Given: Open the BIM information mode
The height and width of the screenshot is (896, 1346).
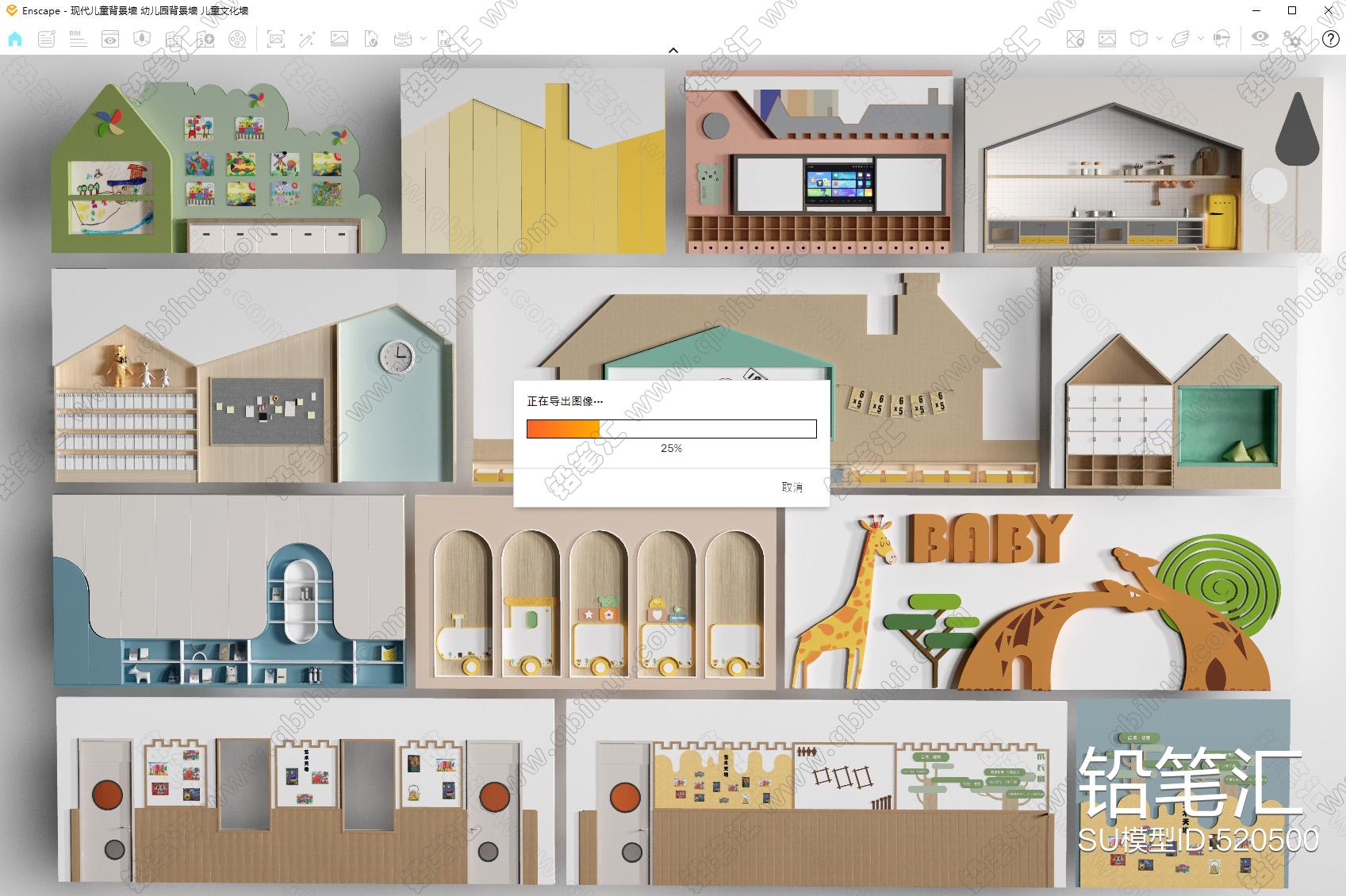Looking at the screenshot, I should click(78, 39).
